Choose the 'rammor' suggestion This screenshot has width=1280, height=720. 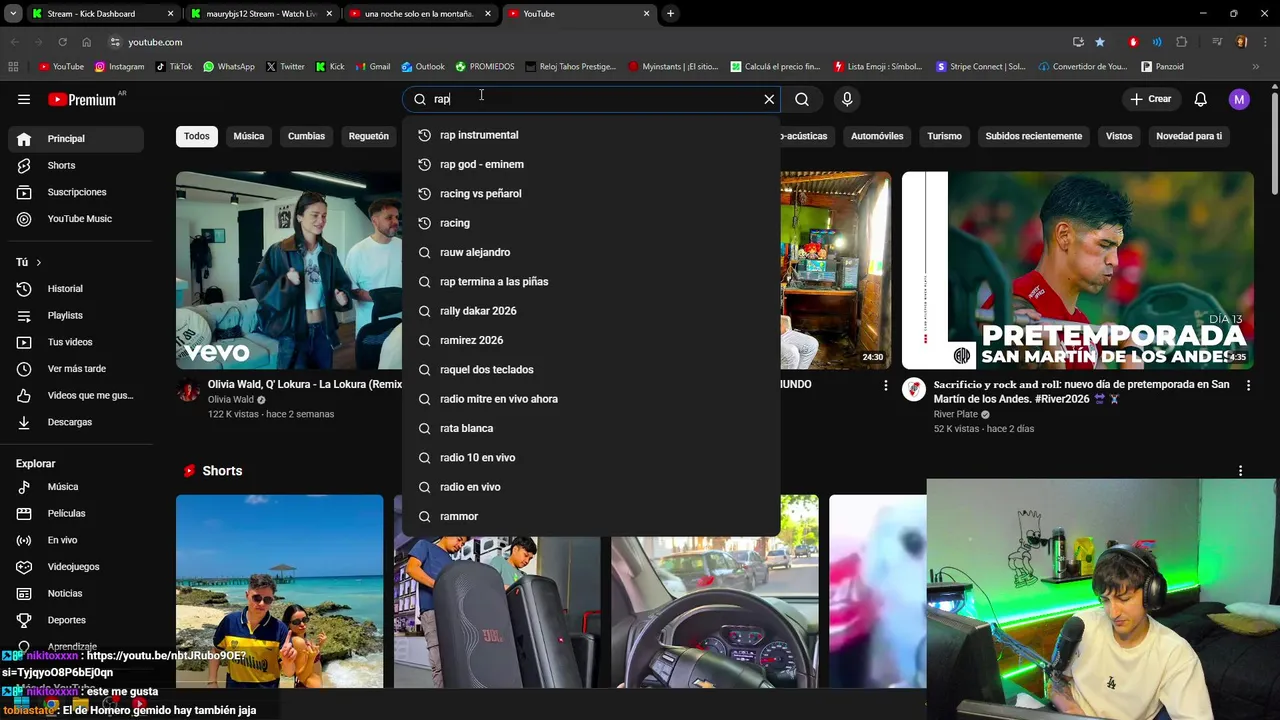(590, 516)
